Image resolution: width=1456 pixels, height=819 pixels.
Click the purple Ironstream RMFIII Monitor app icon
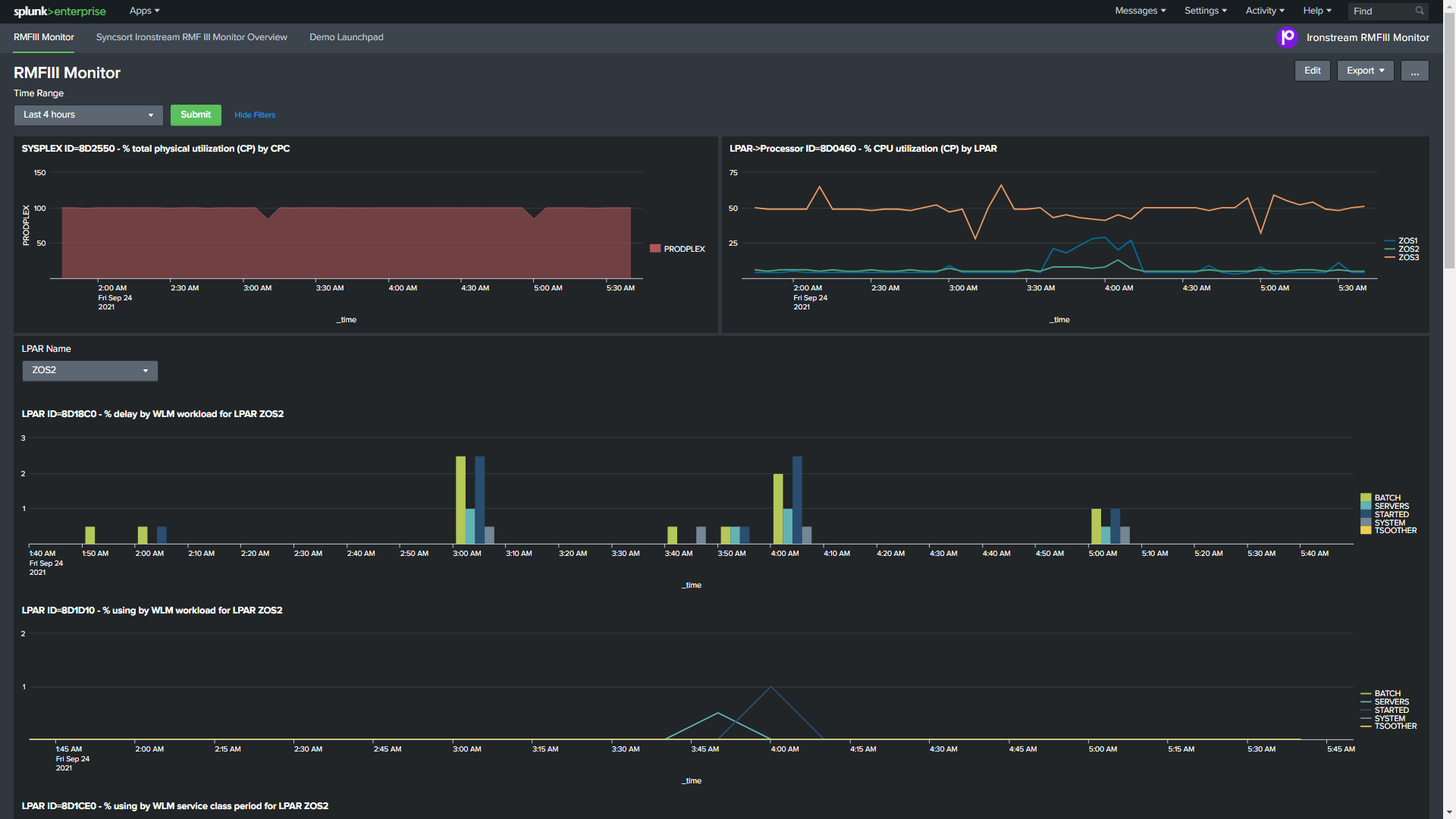(x=1287, y=37)
